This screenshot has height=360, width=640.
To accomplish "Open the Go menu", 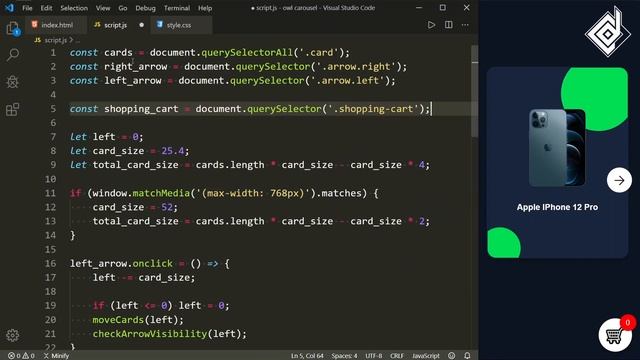I will (123, 8).
